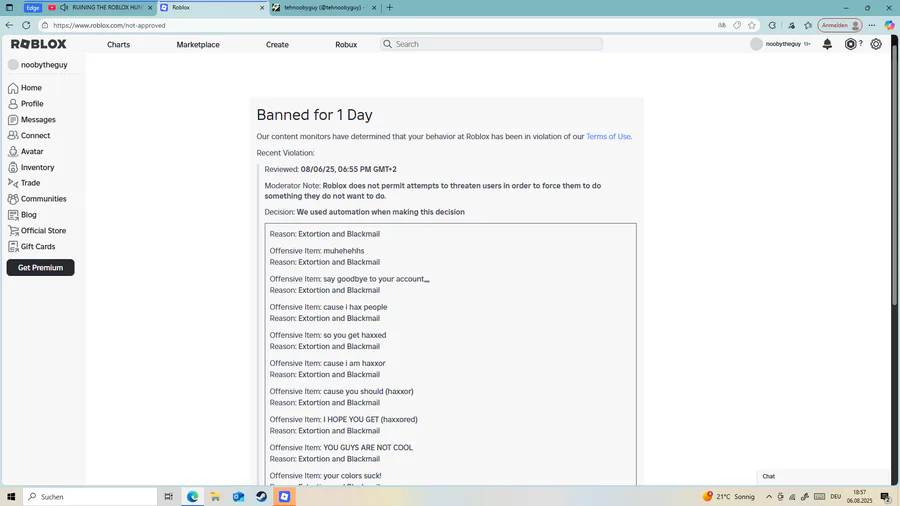Click the Gift Cards icon in sidebar
This screenshot has height=506, width=900.
click(13, 247)
